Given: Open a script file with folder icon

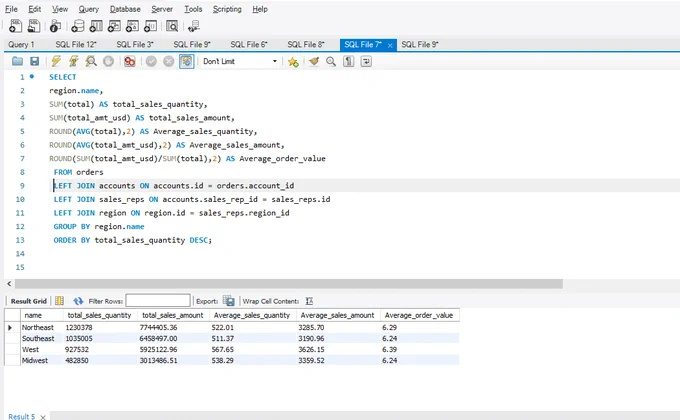Looking at the screenshot, I should click(x=17, y=61).
